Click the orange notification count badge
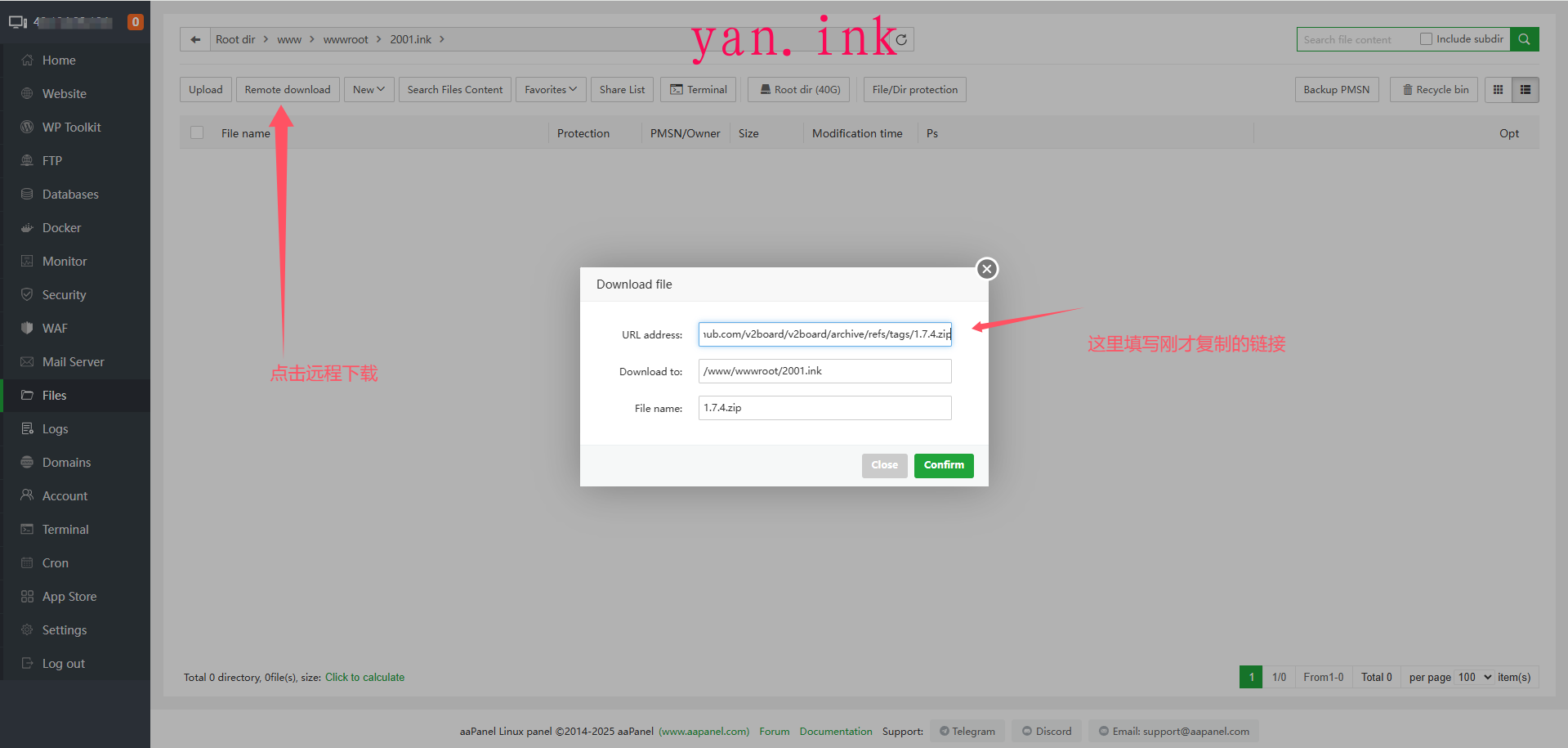 click(136, 22)
